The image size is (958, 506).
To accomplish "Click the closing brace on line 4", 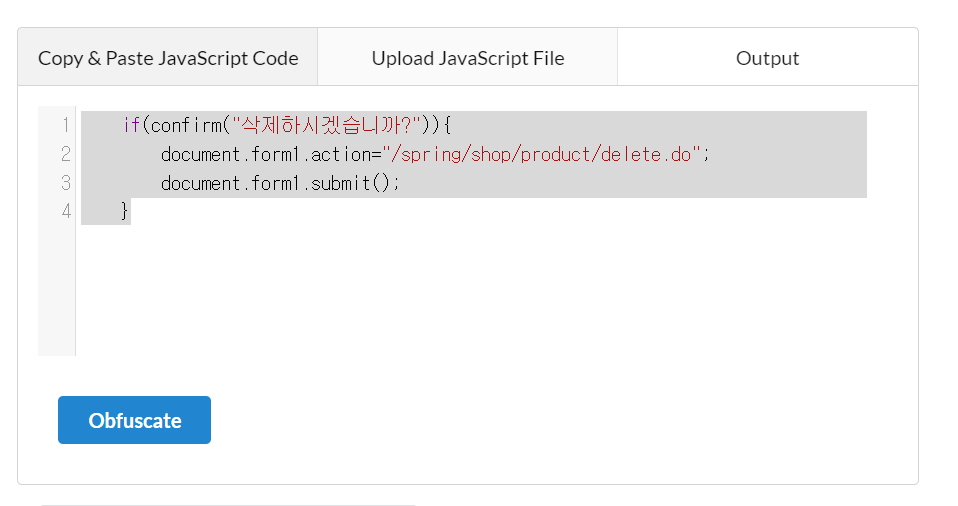I will coord(125,211).
